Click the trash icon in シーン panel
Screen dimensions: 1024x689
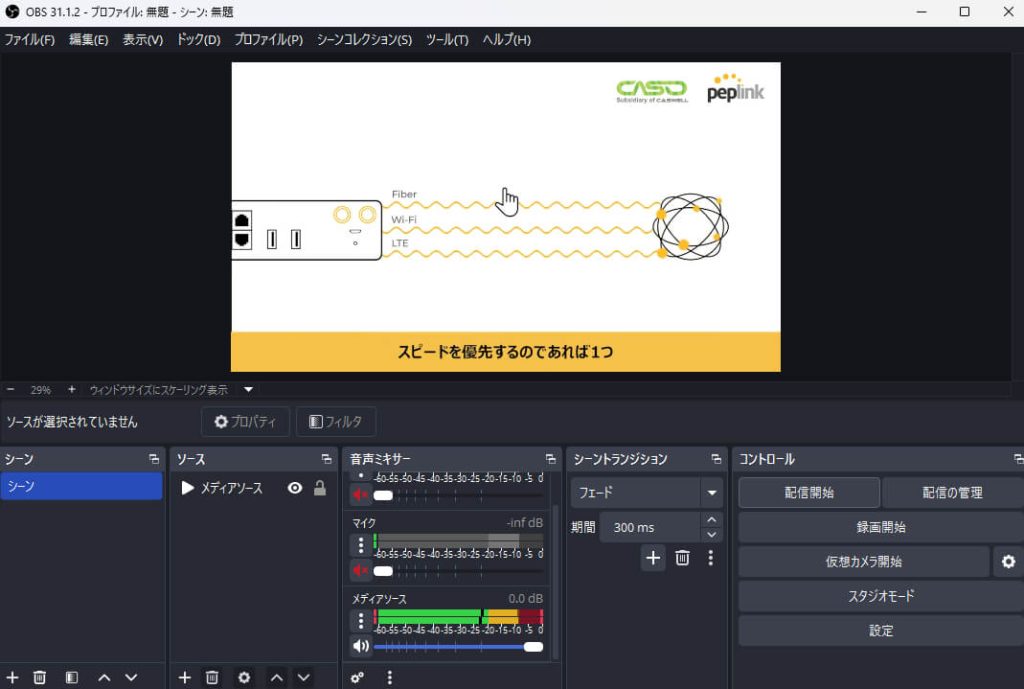click(x=40, y=677)
